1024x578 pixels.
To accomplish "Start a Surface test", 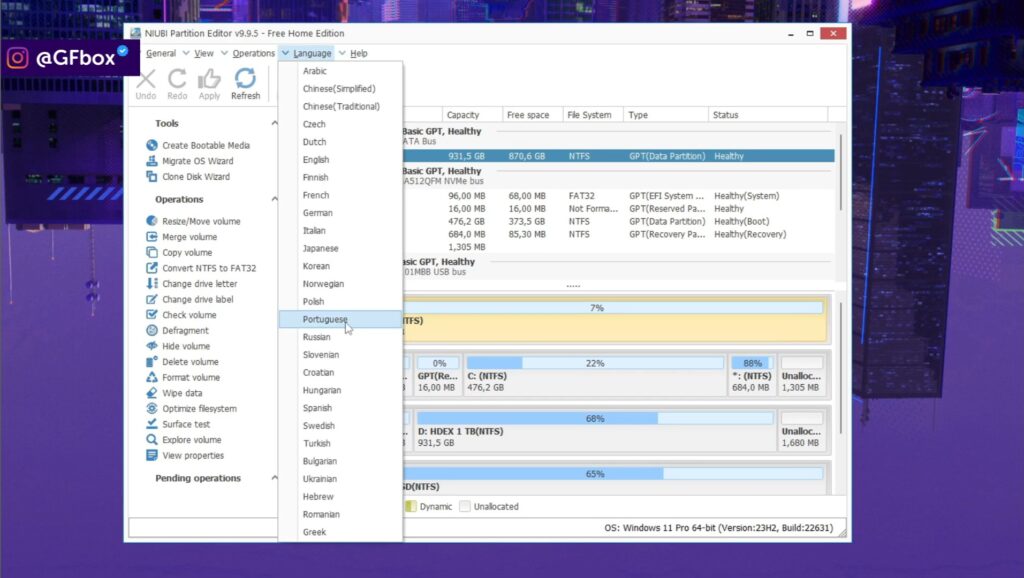I will pyautogui.click(x=178, y=425).
